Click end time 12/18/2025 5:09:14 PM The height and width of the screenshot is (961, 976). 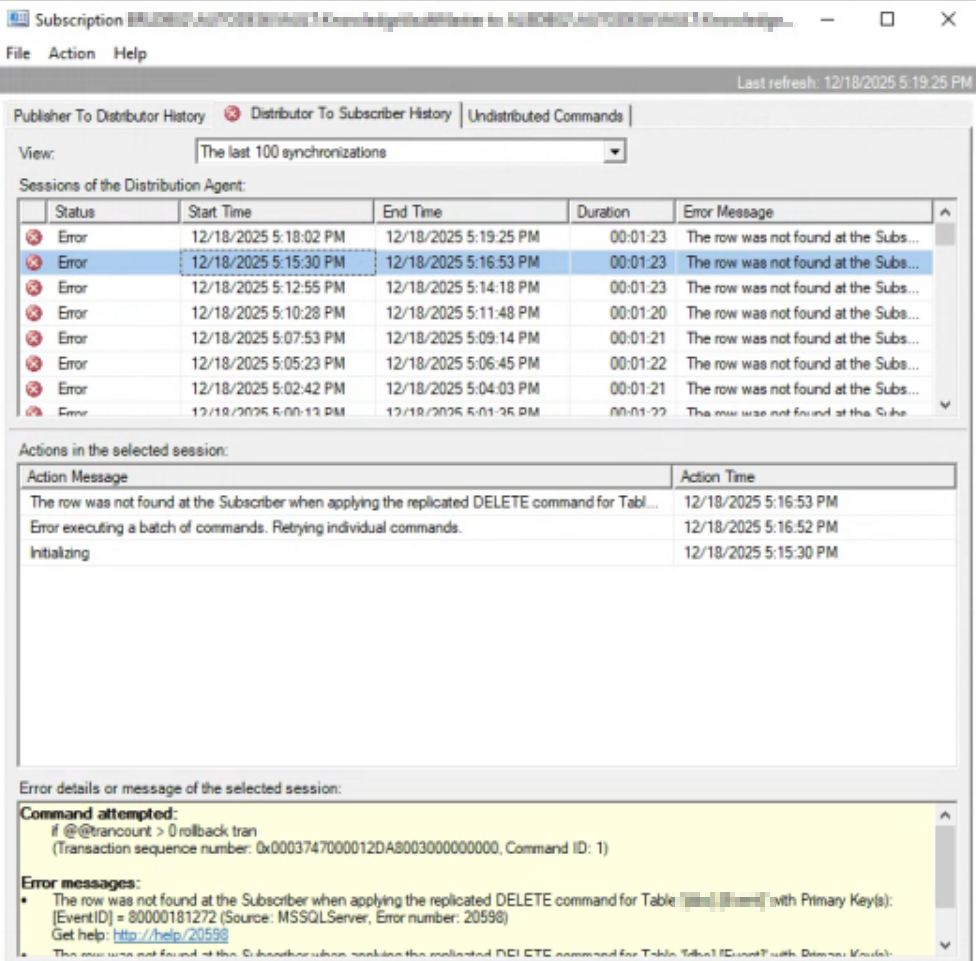click(462, 338)
